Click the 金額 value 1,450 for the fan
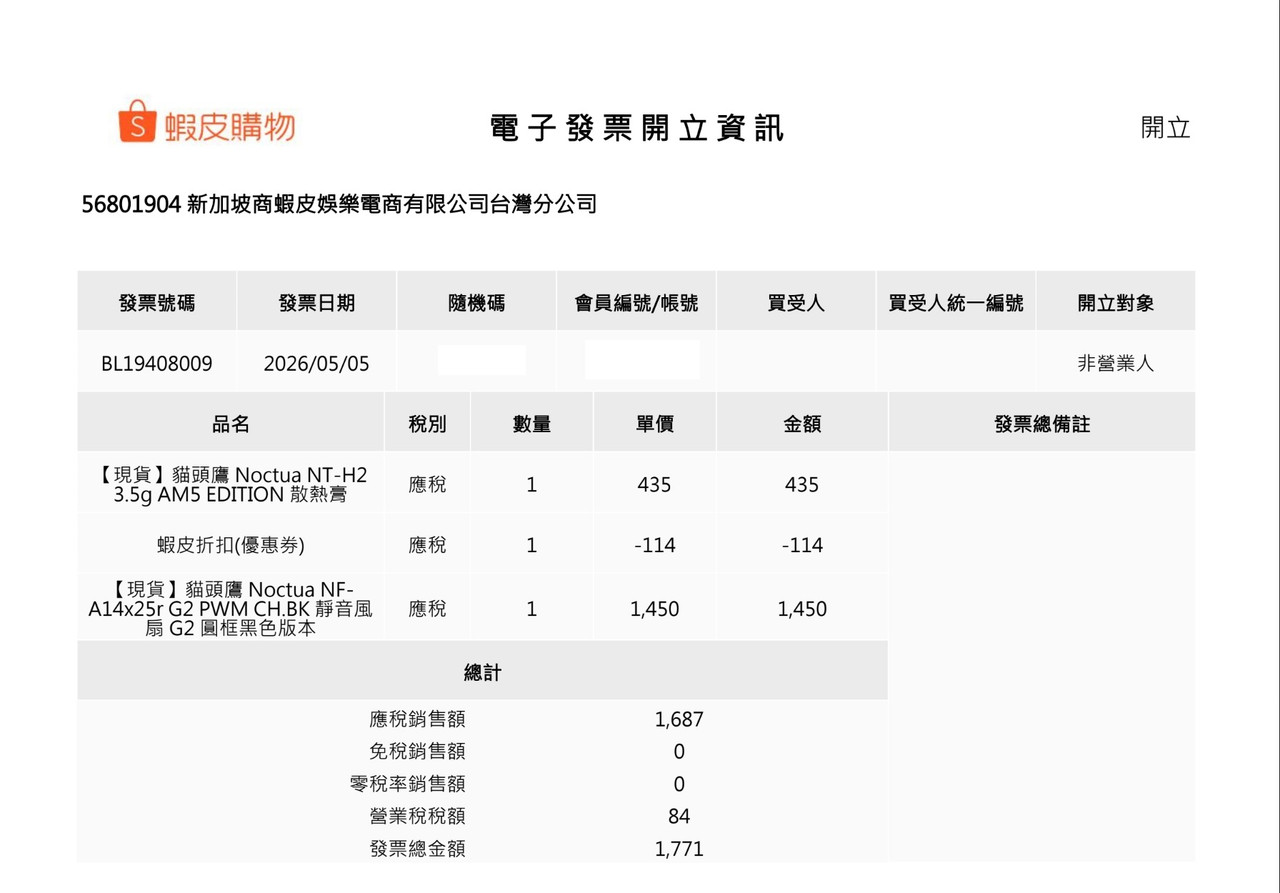 tap(802, 609)
